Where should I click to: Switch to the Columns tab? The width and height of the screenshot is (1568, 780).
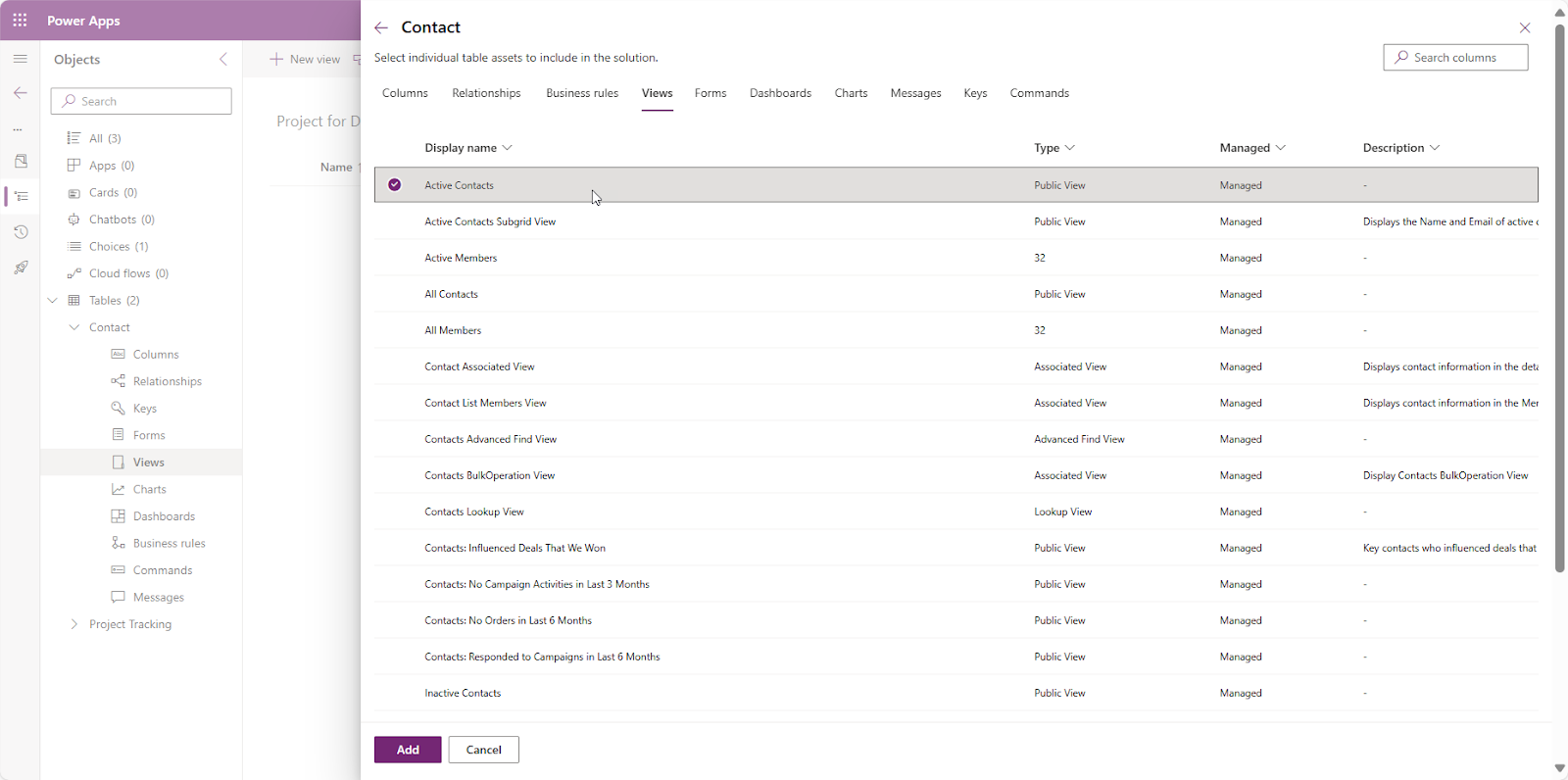point(405,93)
